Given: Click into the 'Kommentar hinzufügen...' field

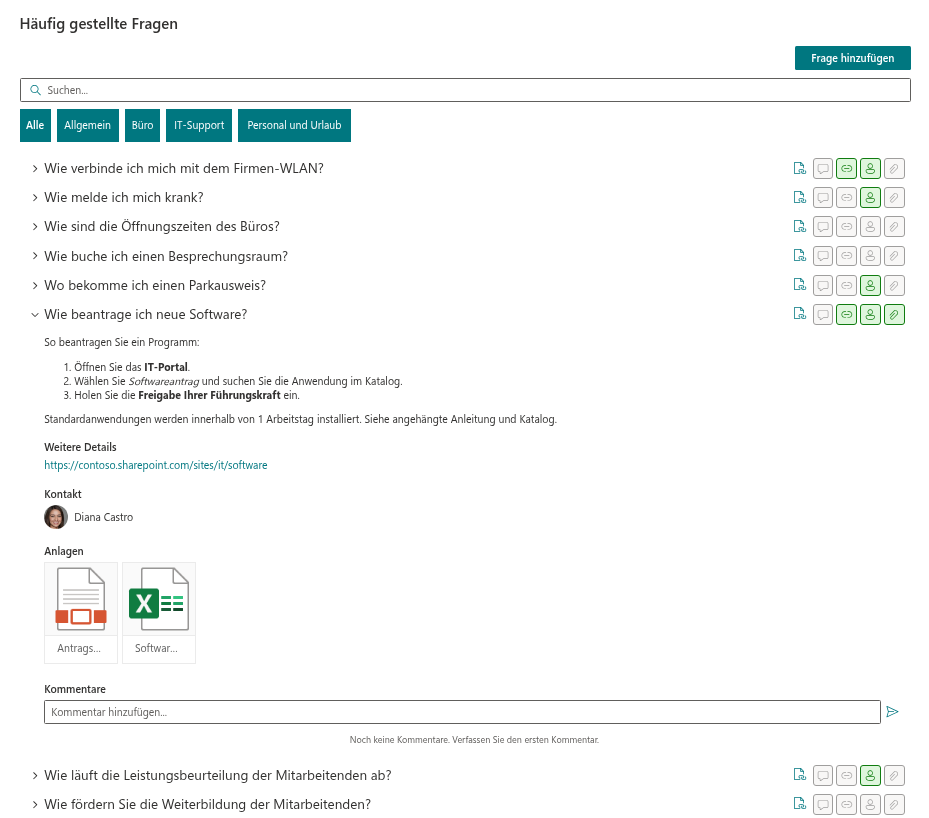Looking at the screenshot, I should (x=462, y=712).
